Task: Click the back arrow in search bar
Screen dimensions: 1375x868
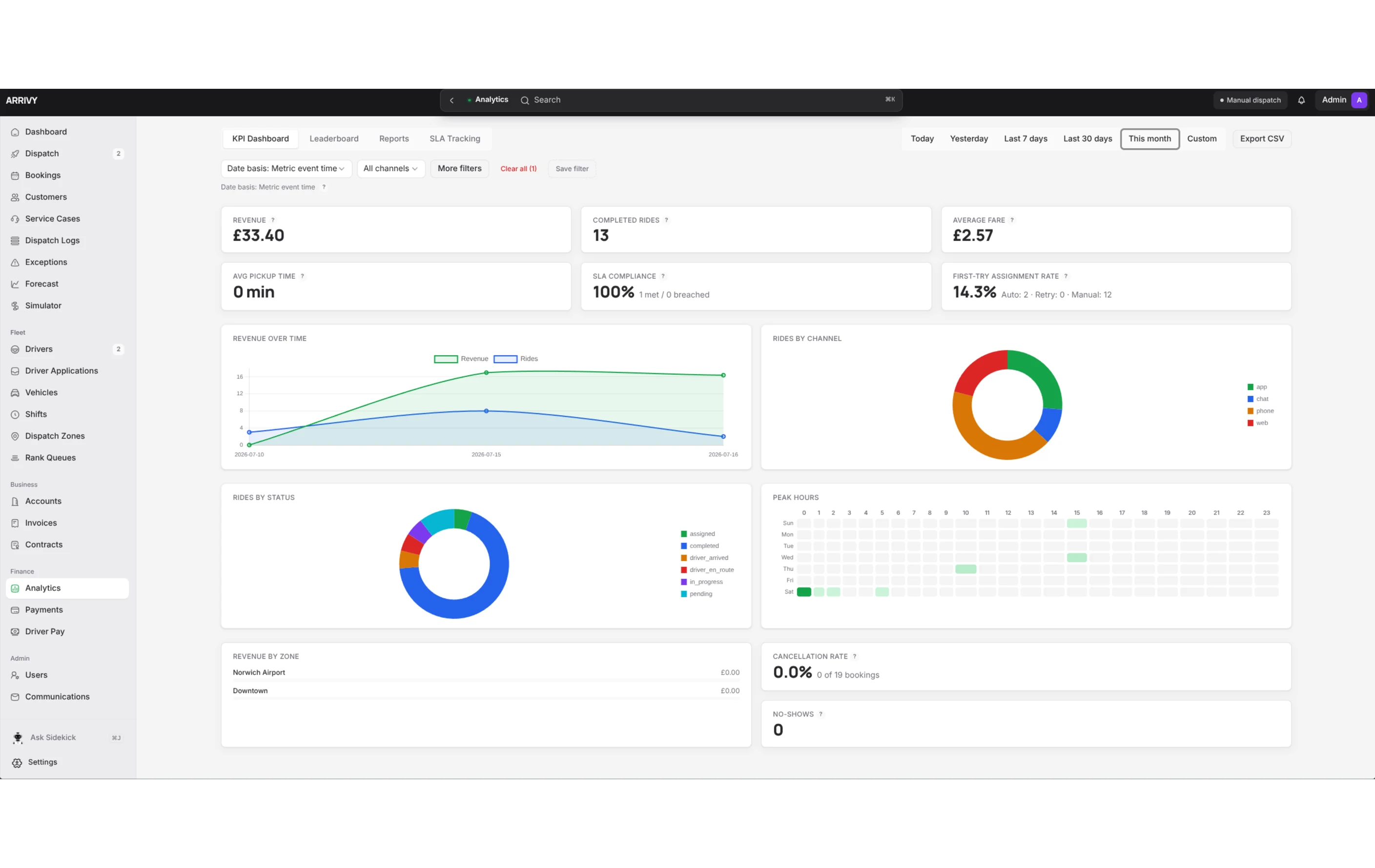Action: click(x=451, y=100)
